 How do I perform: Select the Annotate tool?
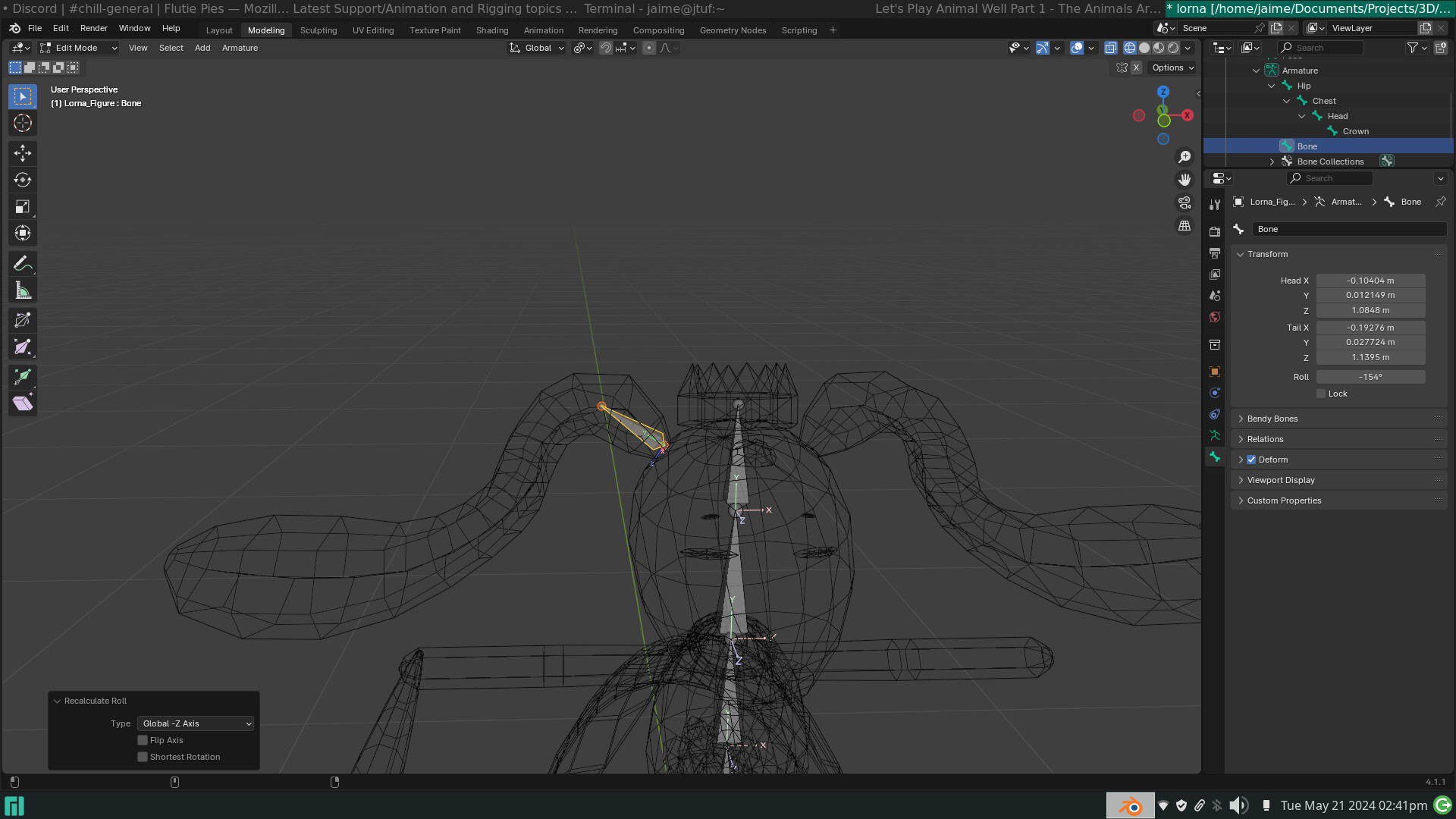(x=23, y=264)
